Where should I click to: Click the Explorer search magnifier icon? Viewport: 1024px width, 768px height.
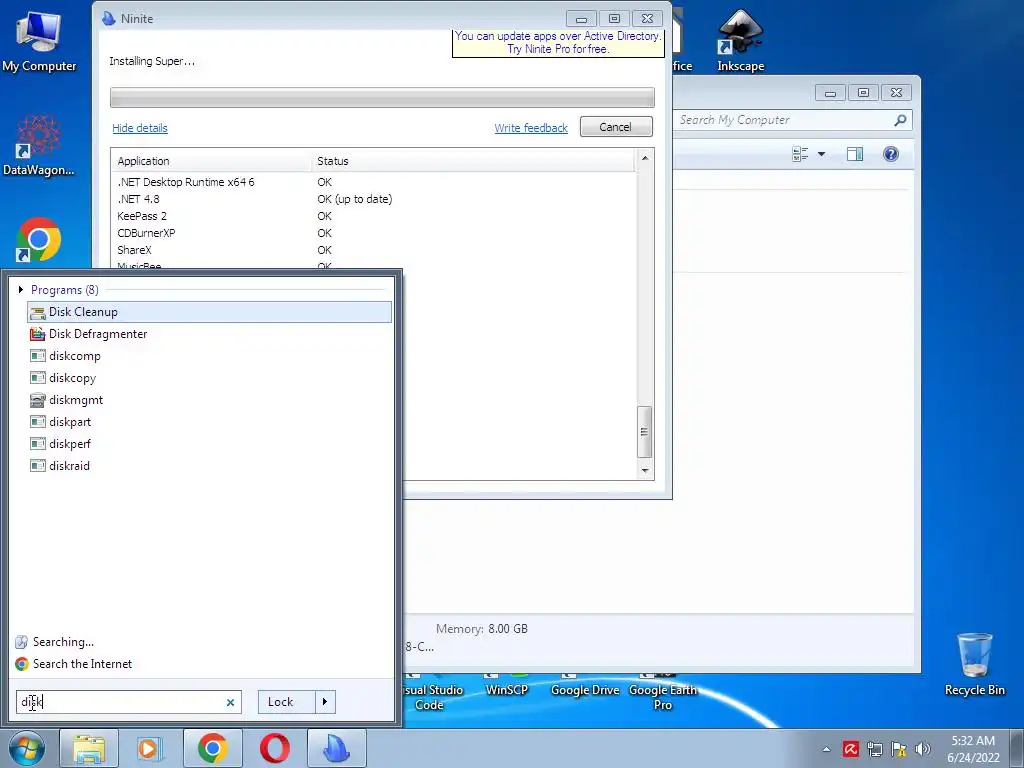(901, 120)
